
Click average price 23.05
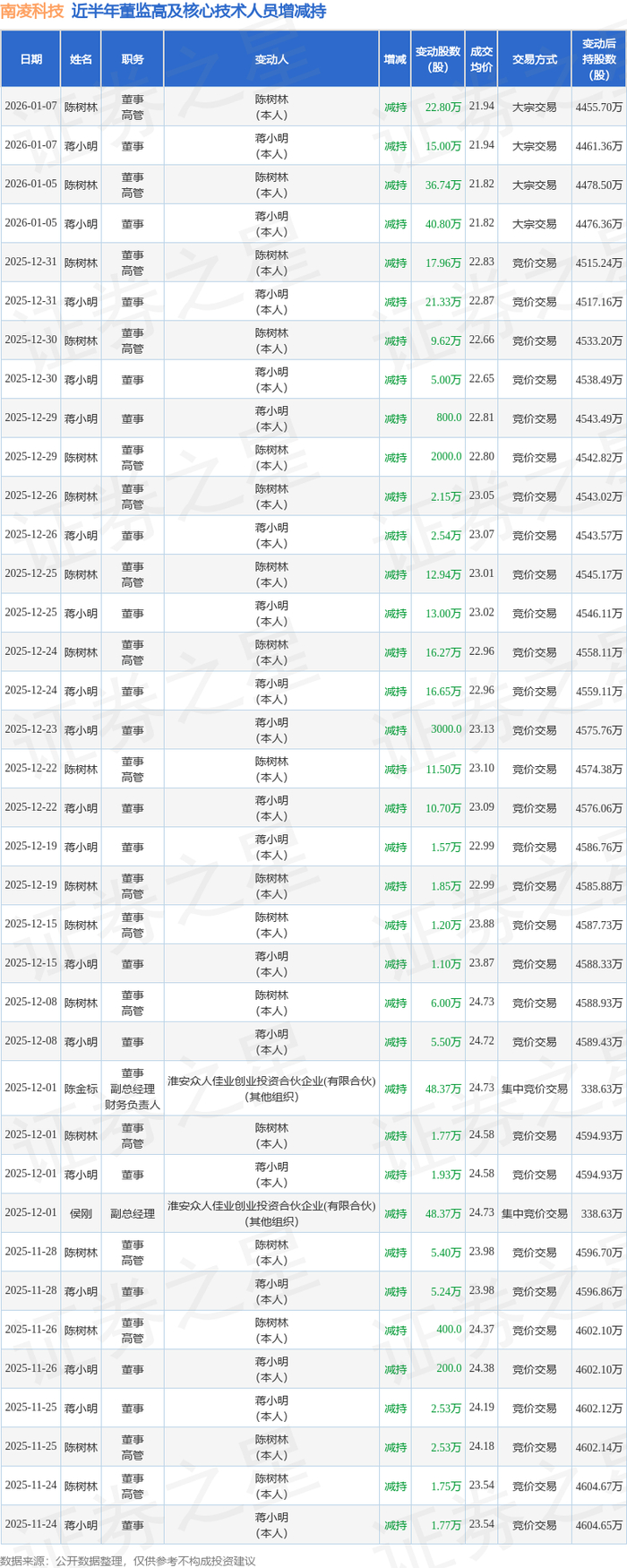pyautogui.click(x=482, y=495)
